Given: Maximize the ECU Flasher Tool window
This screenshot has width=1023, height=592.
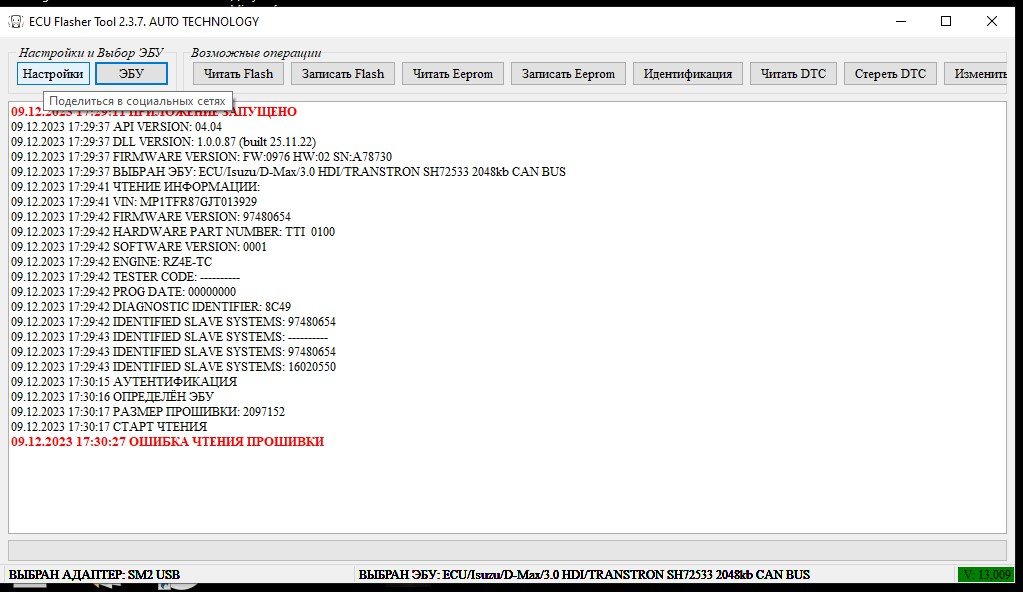Looking at the screenshot, I should click(x=946, y=22).
